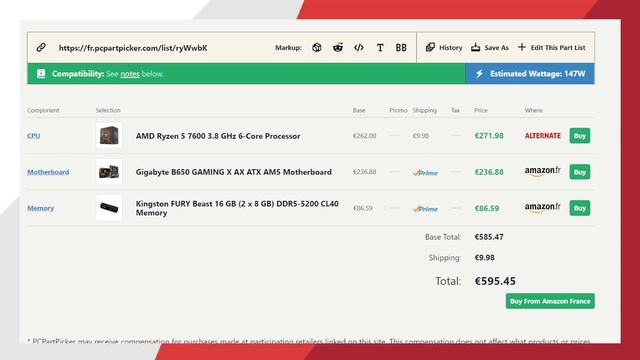640x360 pixels.
Task: Click the CPU shipping cost €9.98
Action: click(x=420, y=136)
